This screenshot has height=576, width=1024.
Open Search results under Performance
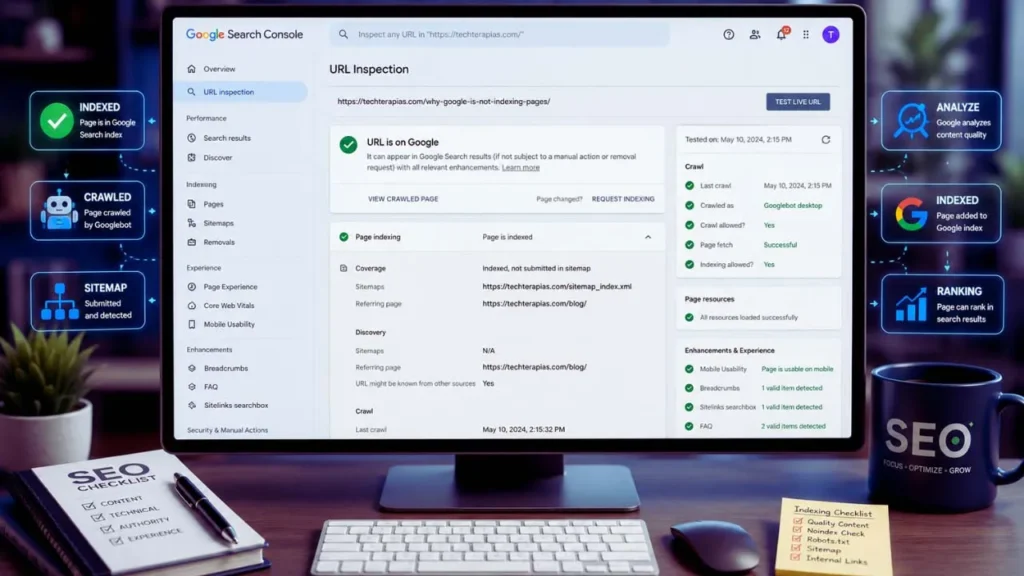click(227, 138)
